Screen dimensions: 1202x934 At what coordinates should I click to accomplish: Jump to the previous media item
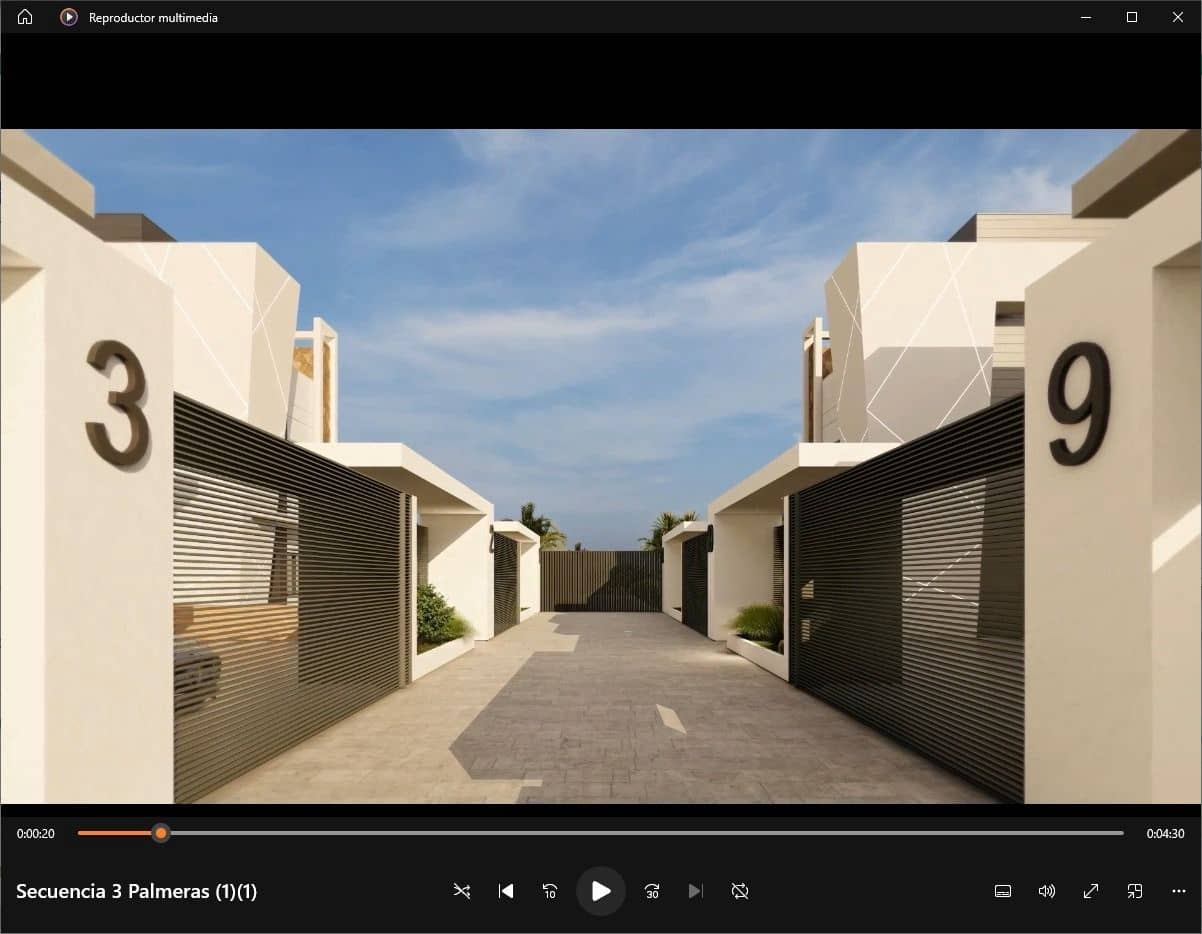506,891
